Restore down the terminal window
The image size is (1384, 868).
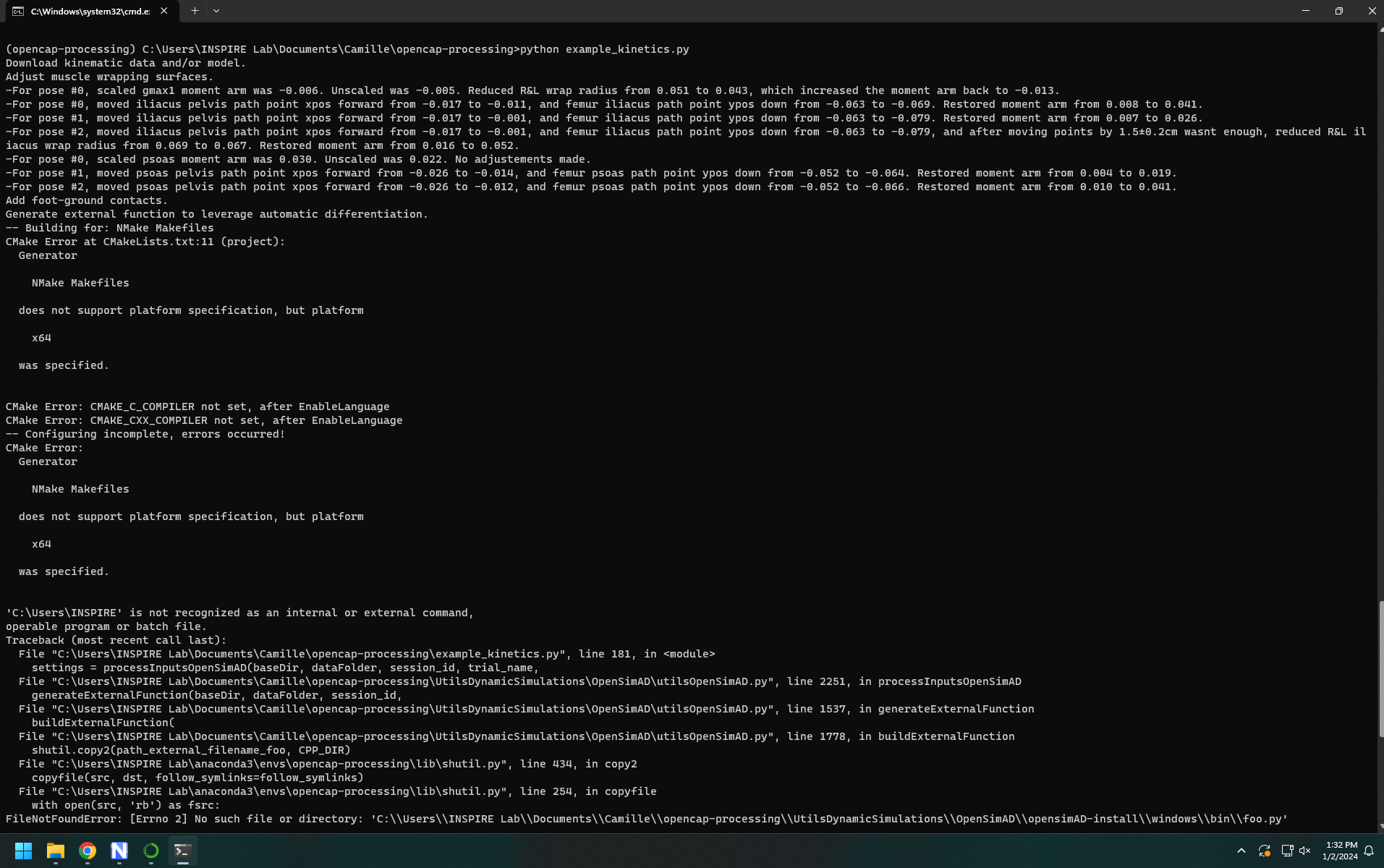pos(1338,11)
